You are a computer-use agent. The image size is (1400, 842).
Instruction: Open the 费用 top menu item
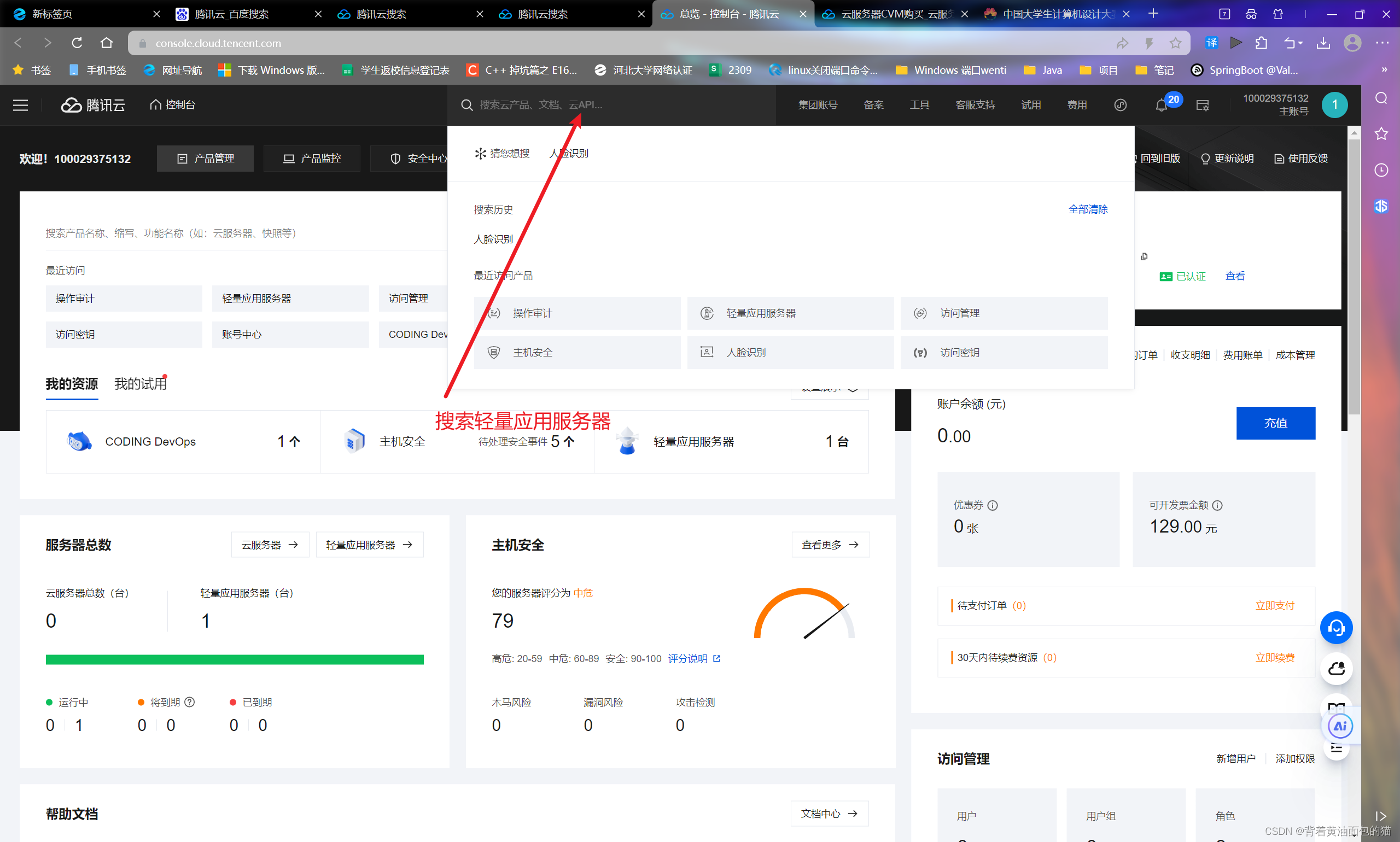[x=1077, y=105]
